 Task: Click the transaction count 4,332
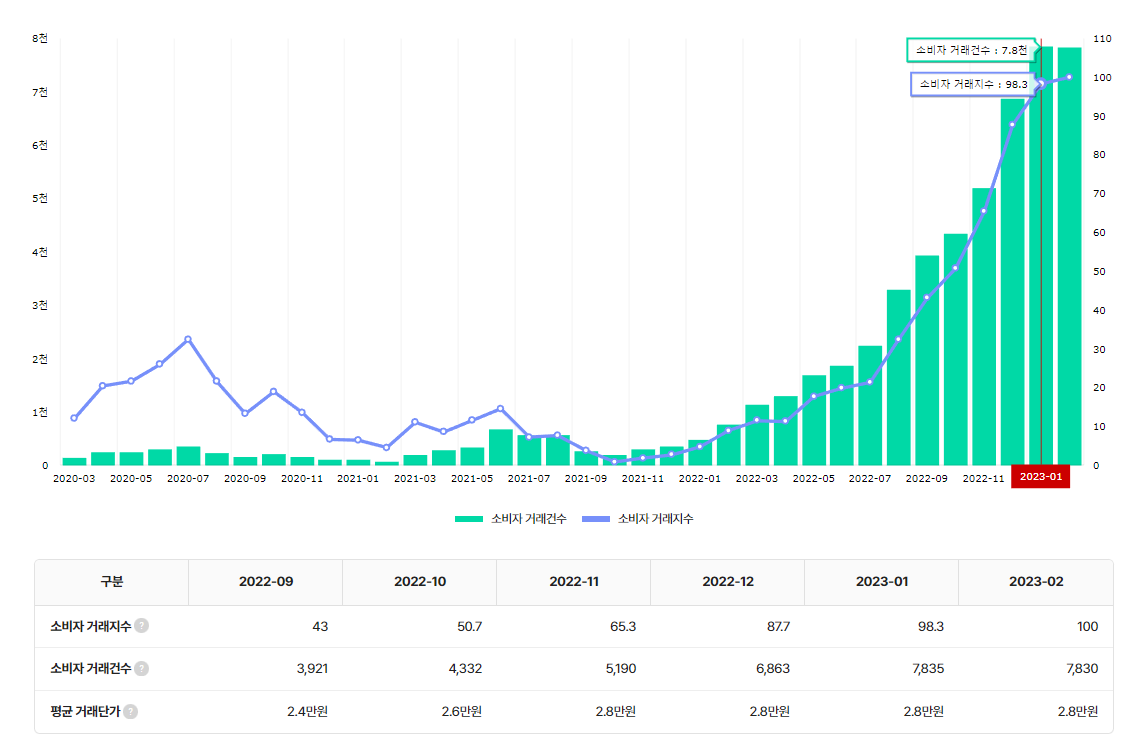[465, 669]
